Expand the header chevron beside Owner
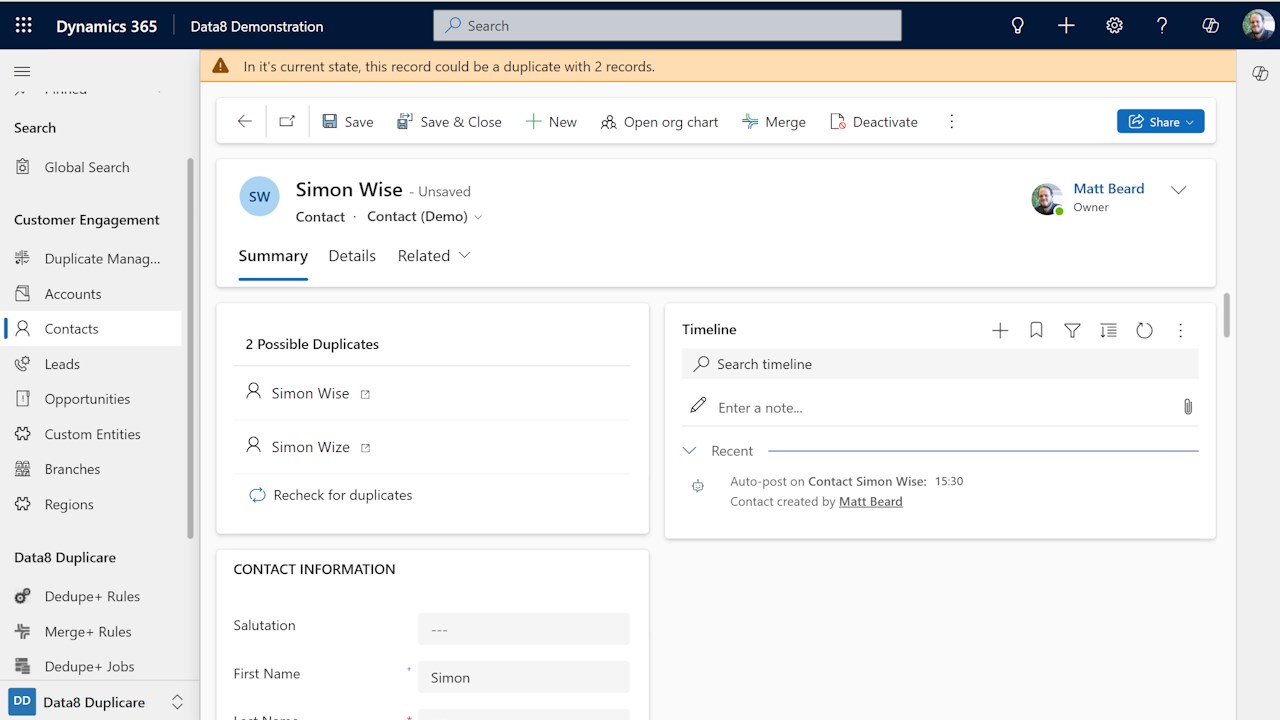Screen dimensions: 1280x720 [1179, 190]
